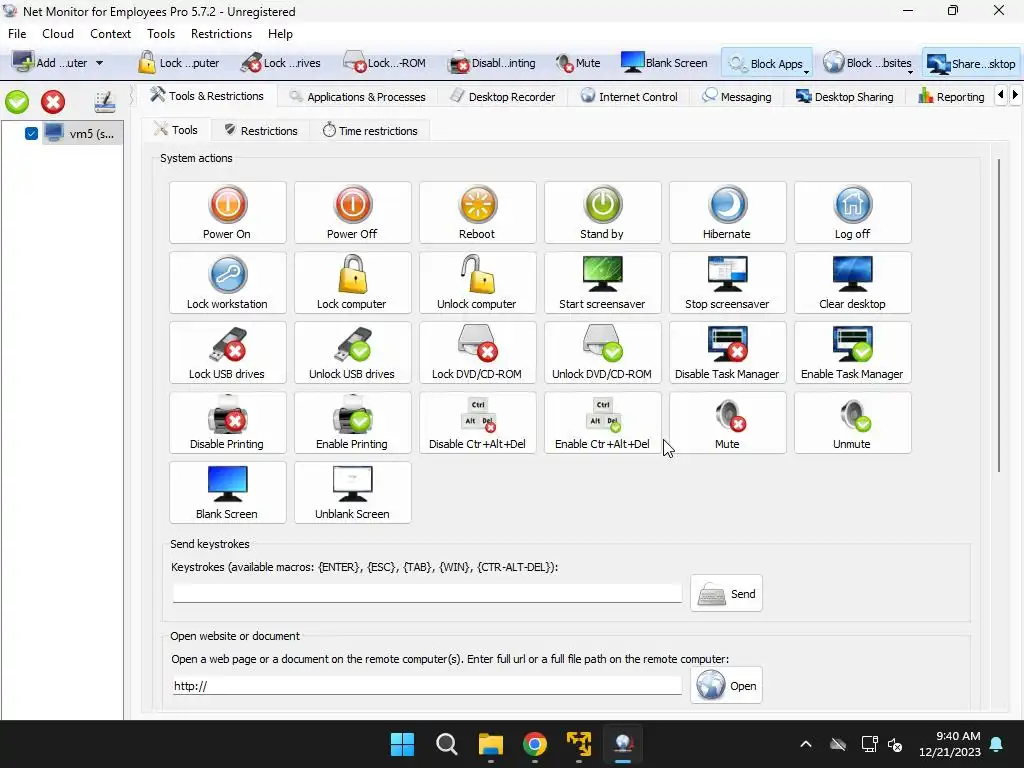Viewport: 1024px width, 768px height.
Task: Open the Restrictions menu
Action: [x=221, y=34]
